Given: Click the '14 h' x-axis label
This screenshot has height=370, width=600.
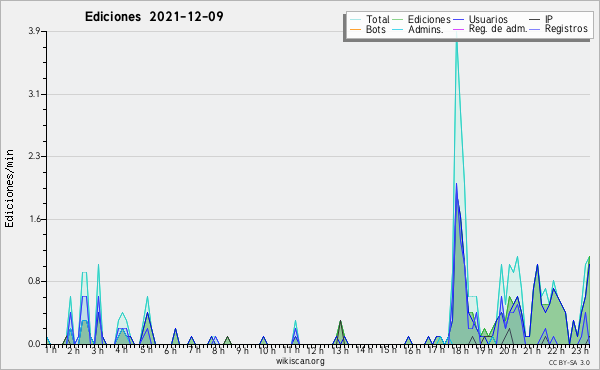Looking at the screenshot, I should pyautogui.click(x=364, y=350).
